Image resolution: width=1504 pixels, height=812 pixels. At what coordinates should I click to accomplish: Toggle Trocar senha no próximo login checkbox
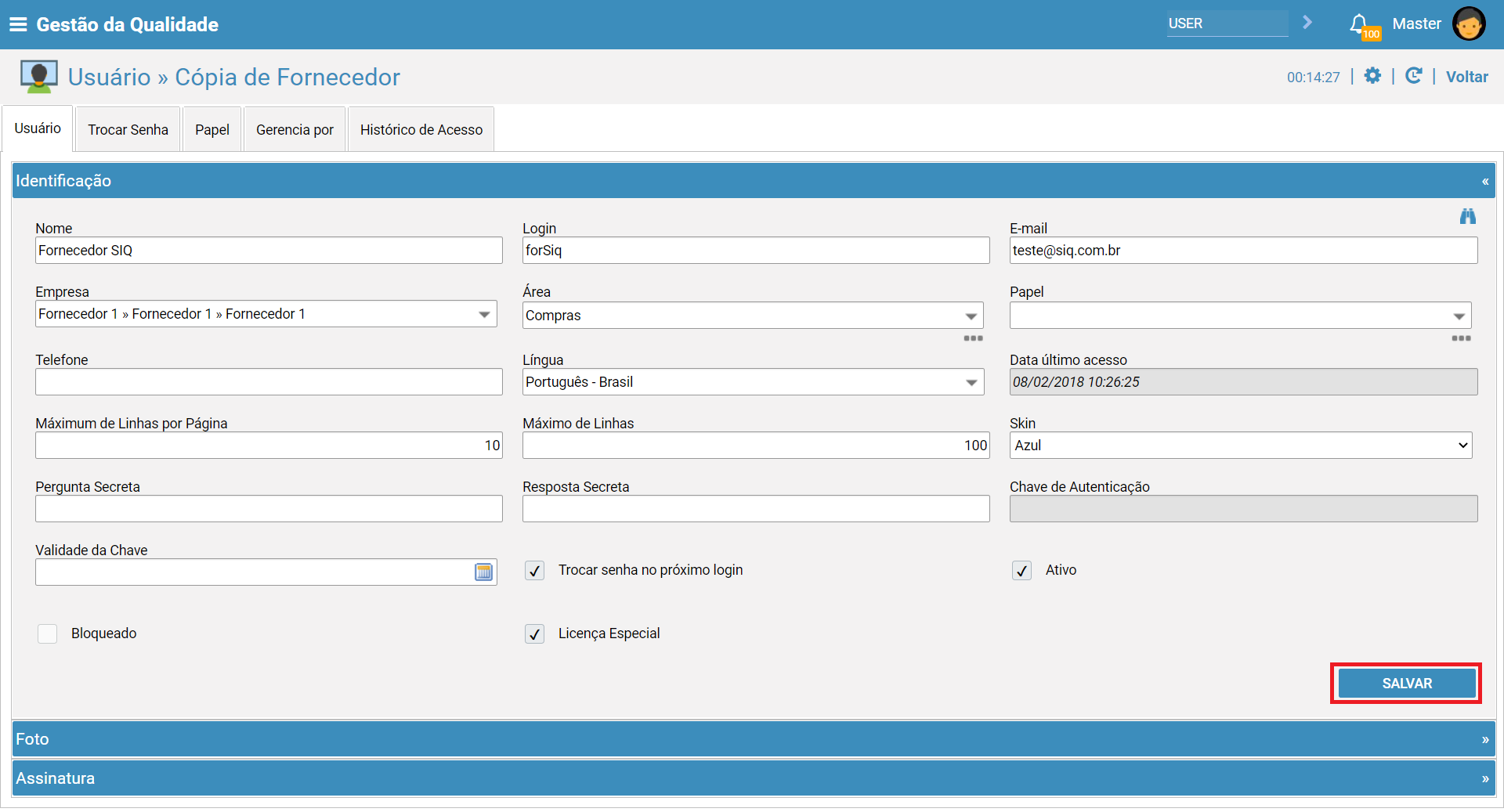pos(534,571)
